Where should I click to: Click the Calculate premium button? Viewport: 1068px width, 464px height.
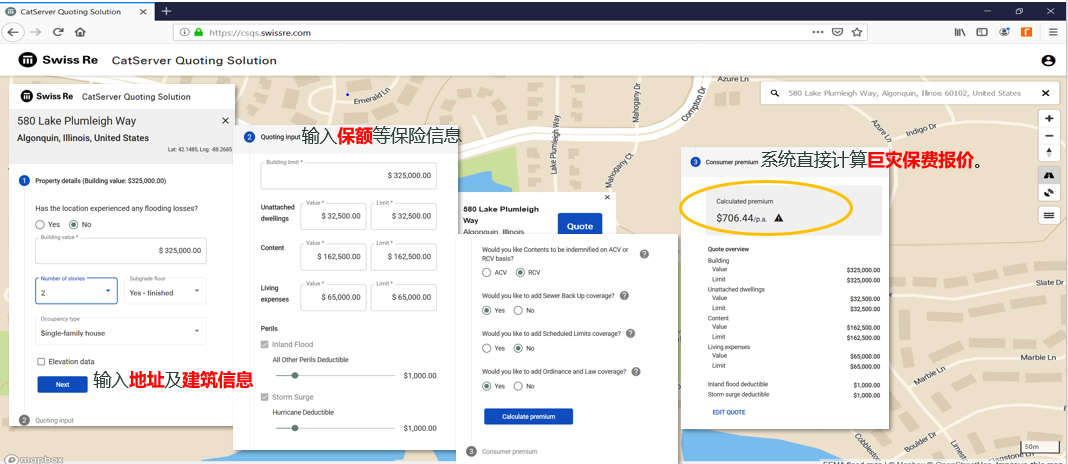[529, 416]
